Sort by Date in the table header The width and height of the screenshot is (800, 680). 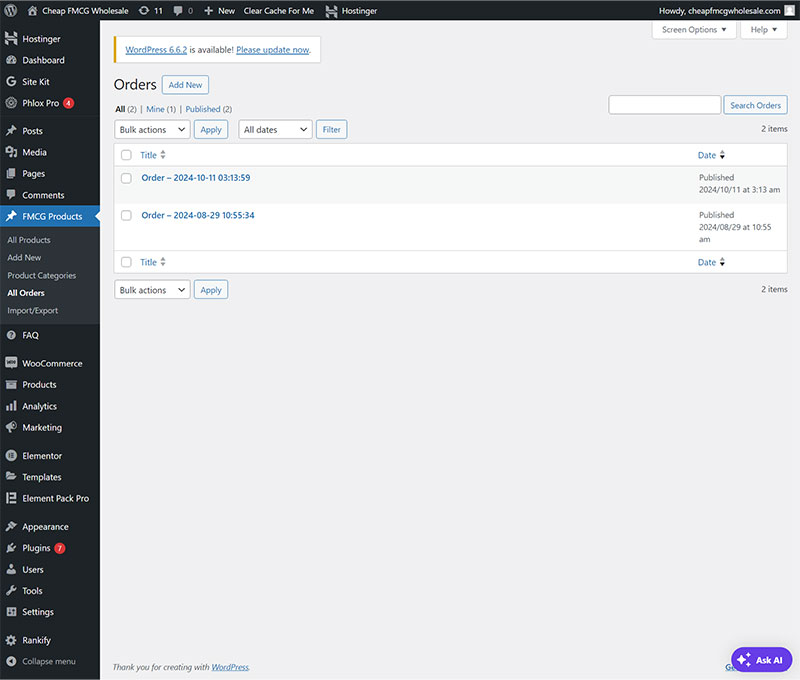coord(711,155)
